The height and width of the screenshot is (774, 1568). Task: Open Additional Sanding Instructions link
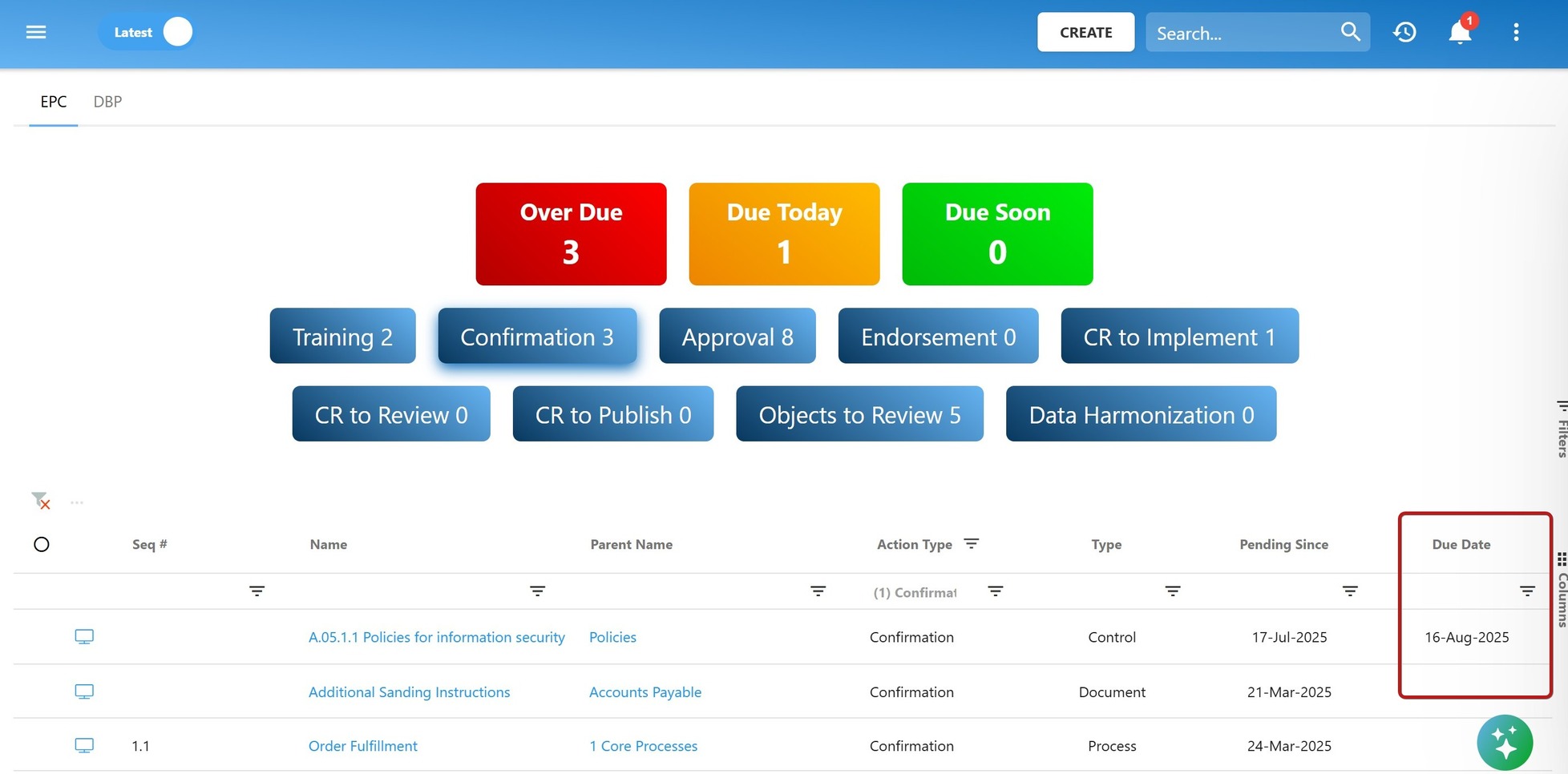click(409, 691)
